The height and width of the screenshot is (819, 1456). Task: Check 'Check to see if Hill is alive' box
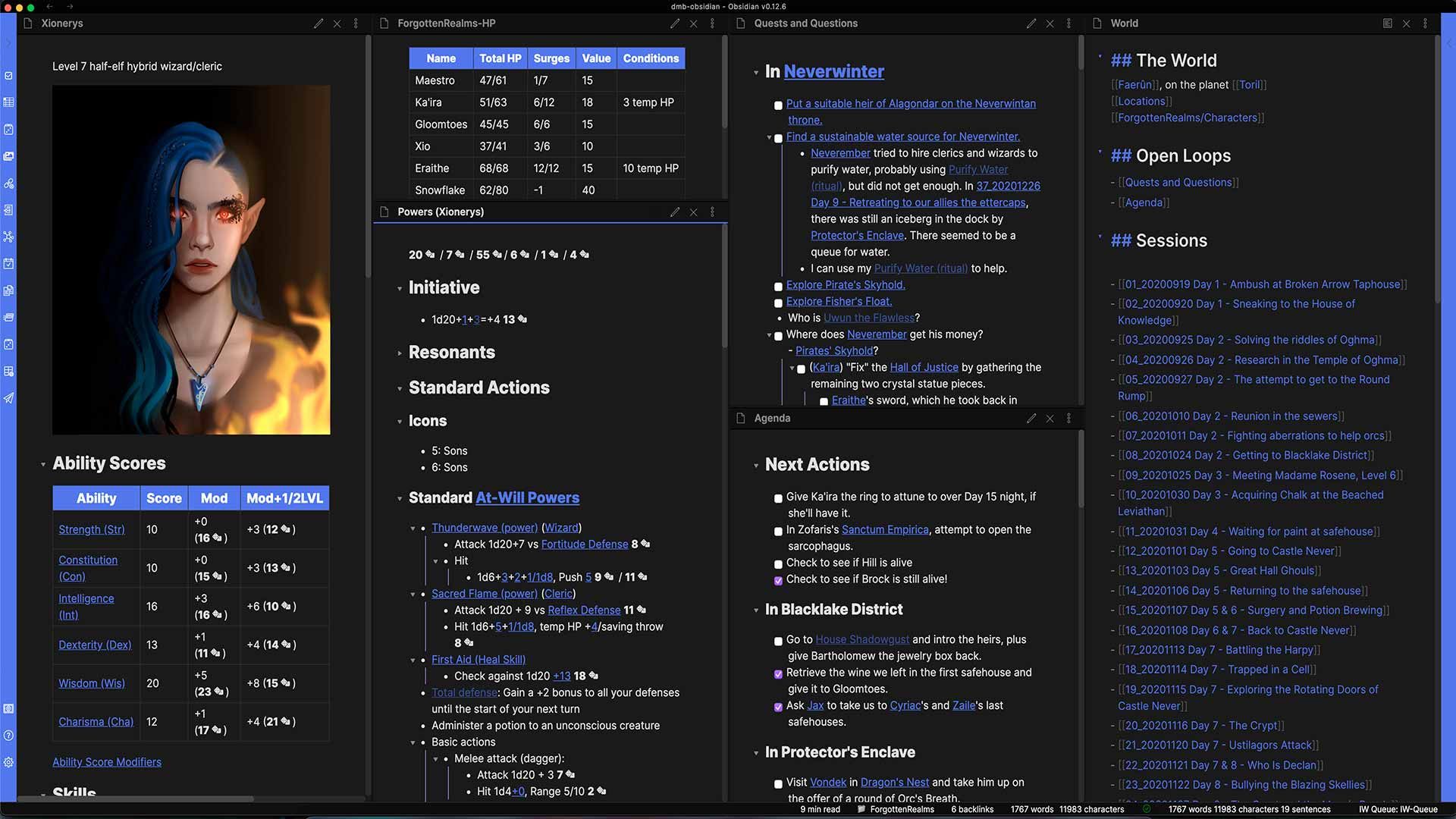[778, 563]
